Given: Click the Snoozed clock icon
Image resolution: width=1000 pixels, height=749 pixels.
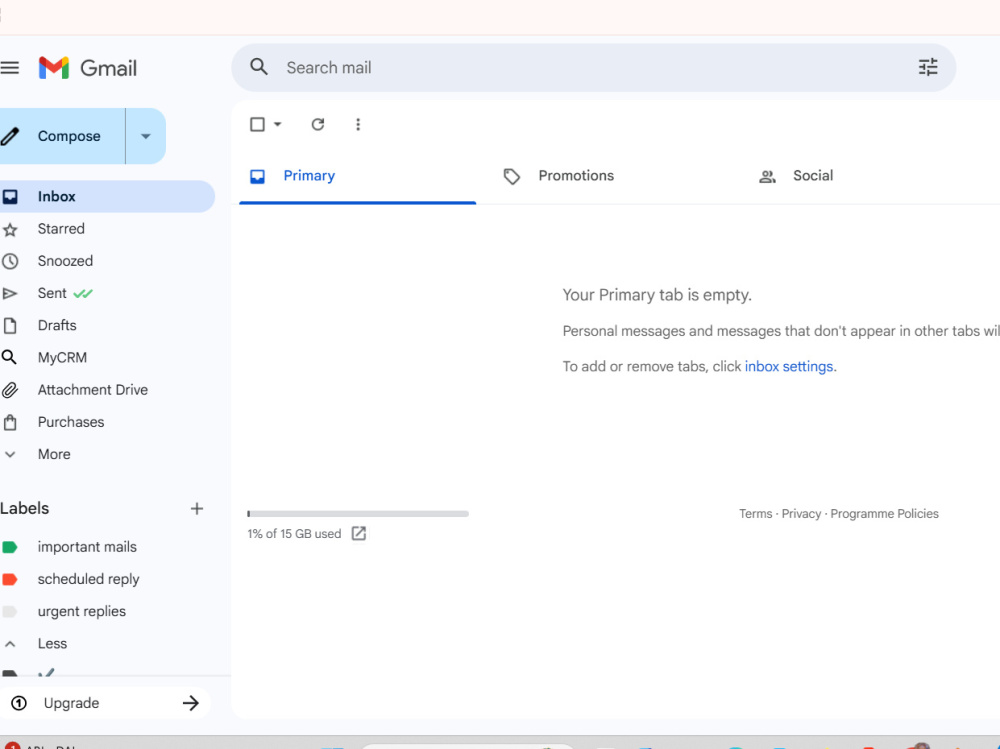Looking at the screenshot, I should click(10, 261).
